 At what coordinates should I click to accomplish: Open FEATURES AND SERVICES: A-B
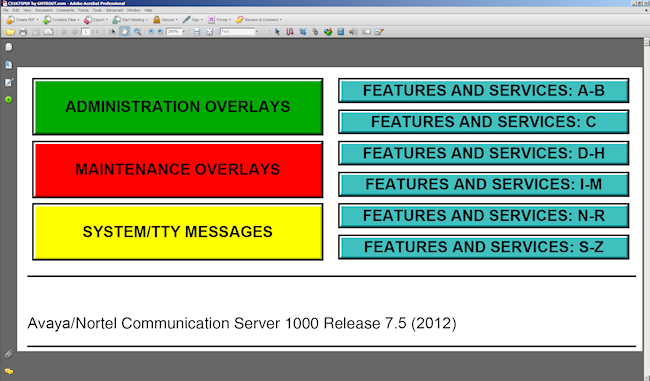pos(484,90)
